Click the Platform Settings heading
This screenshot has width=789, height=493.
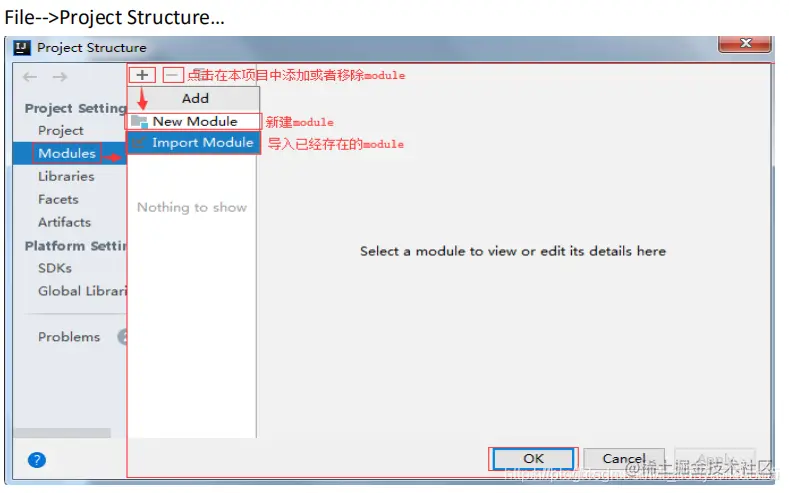pyautogui.click(x=75, y=246)
